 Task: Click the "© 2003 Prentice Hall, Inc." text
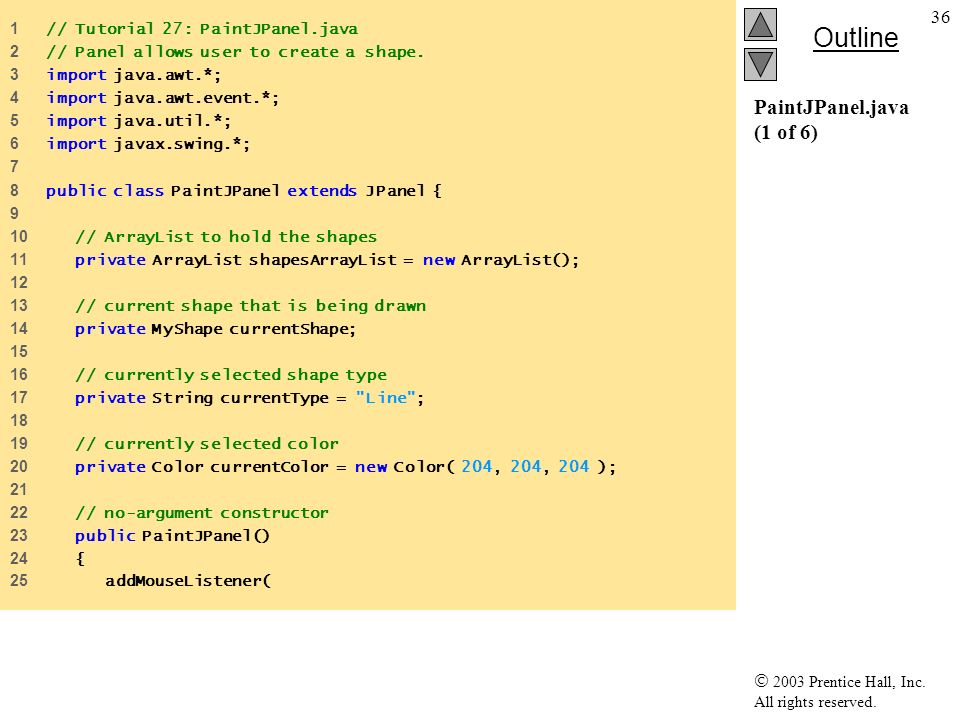click(839, 681)
